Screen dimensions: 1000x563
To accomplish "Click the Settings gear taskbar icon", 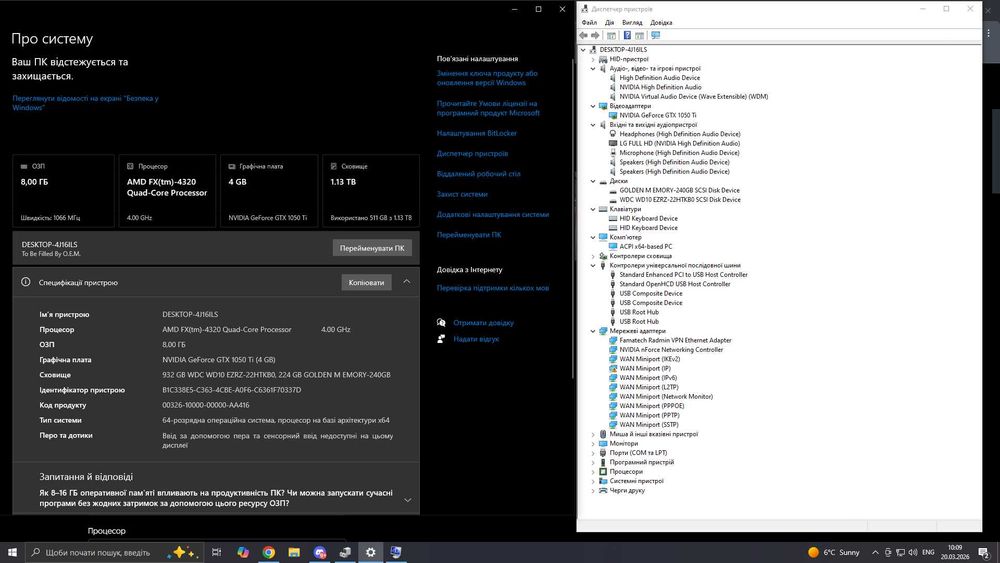I will 371,552.
